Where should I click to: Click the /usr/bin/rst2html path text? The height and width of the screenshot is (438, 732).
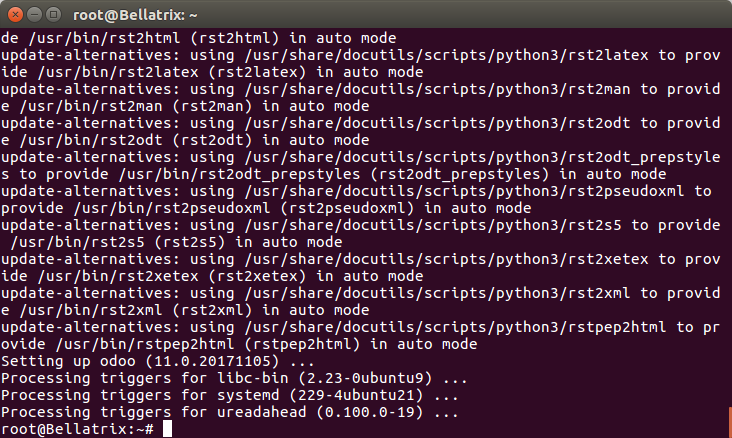pos(104,38)
